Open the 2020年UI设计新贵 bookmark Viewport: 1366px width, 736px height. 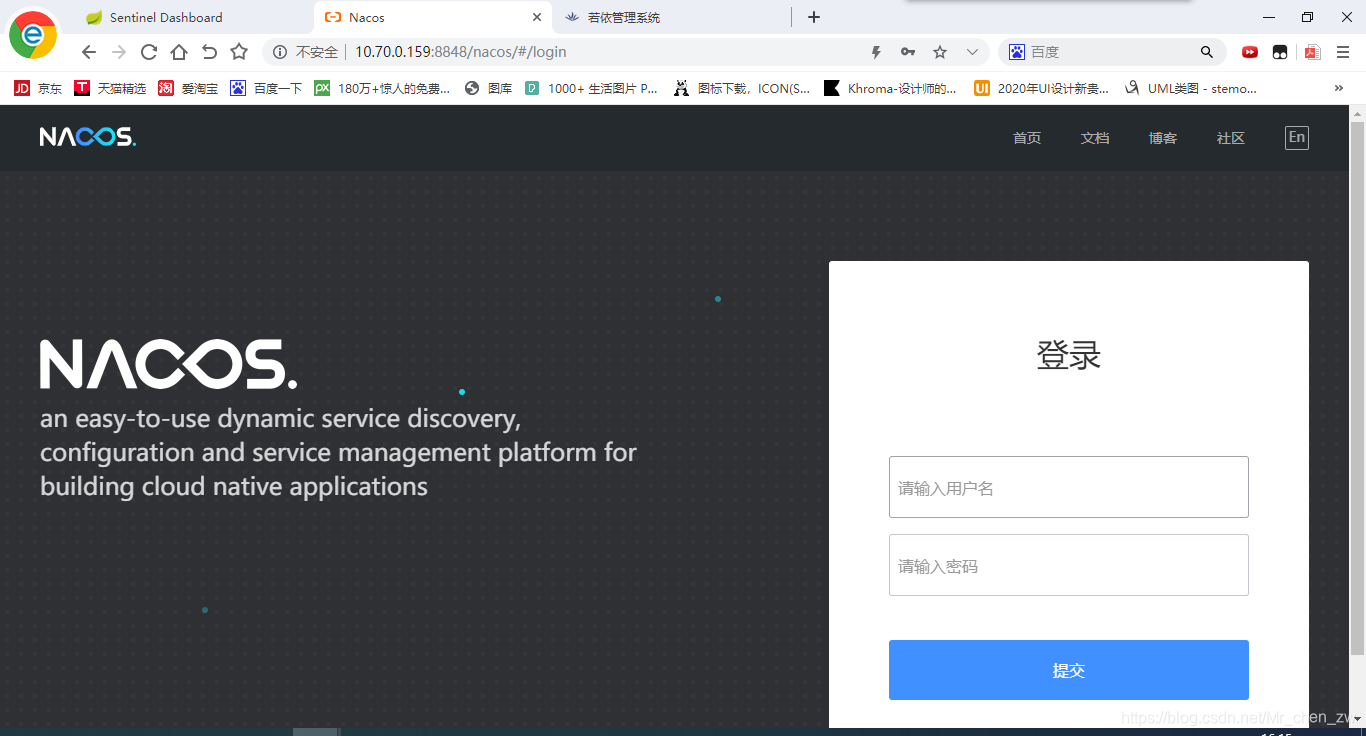[1041, 88]
